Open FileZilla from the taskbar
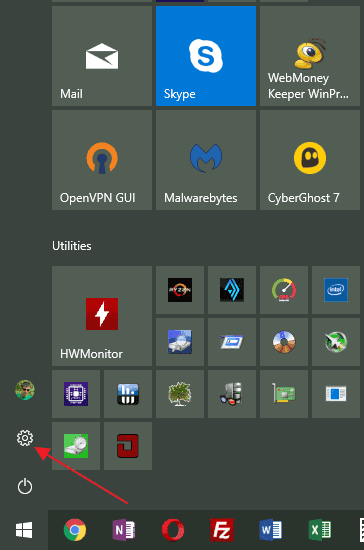 [x=222, y=530]
